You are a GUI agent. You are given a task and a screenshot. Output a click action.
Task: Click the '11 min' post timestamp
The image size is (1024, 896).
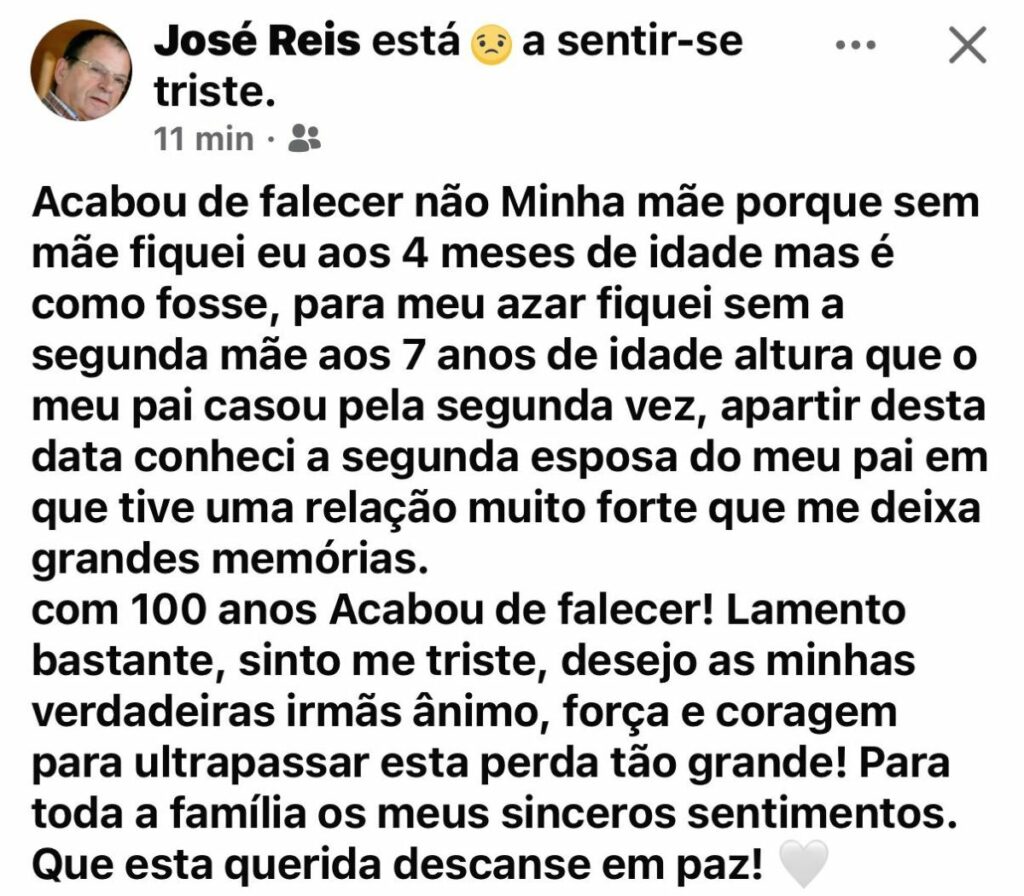(x=204, y=138)
